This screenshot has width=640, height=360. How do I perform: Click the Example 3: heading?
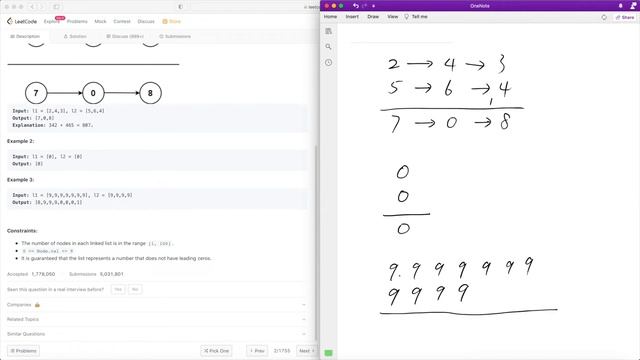[x=20, y=180]
